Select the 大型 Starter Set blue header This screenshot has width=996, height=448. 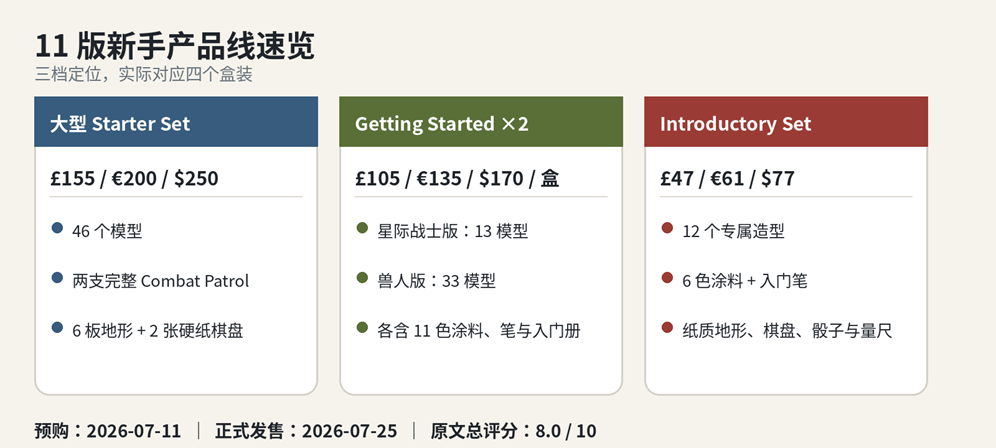click(176, 122)
